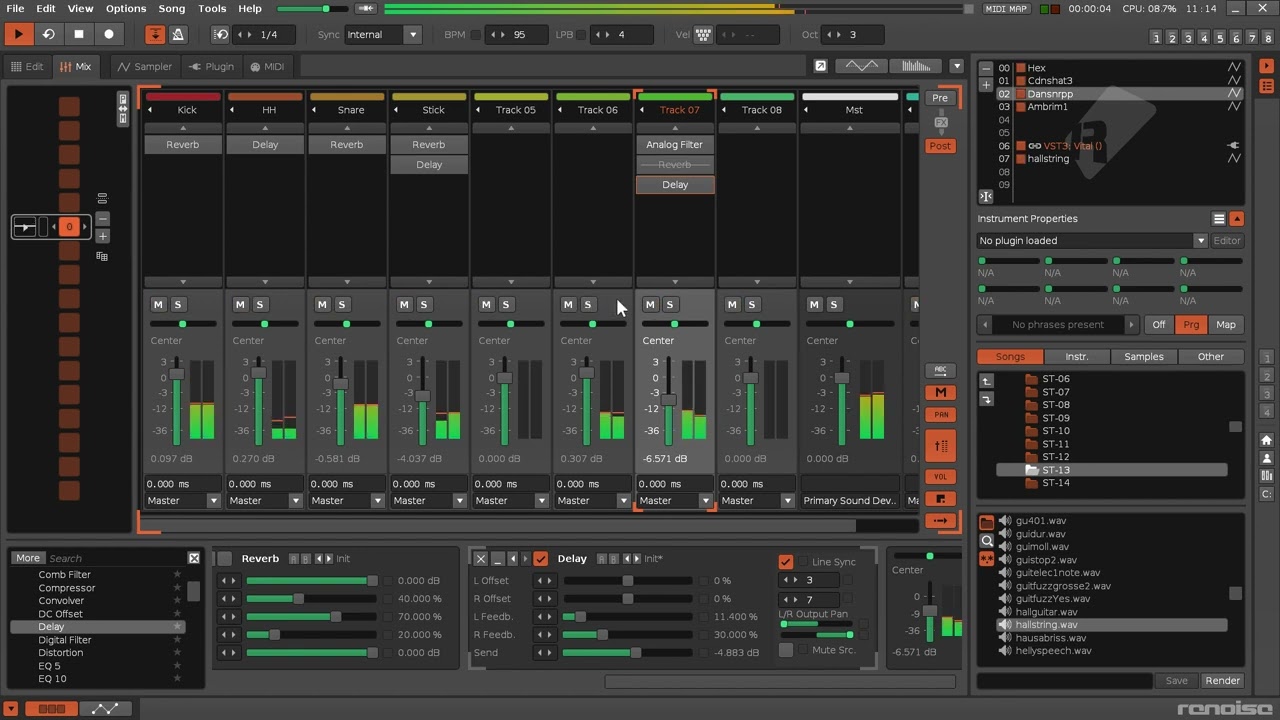Add instrument with the plus icon
This screenshot has height=720, width=1280.
coord(986,85)
